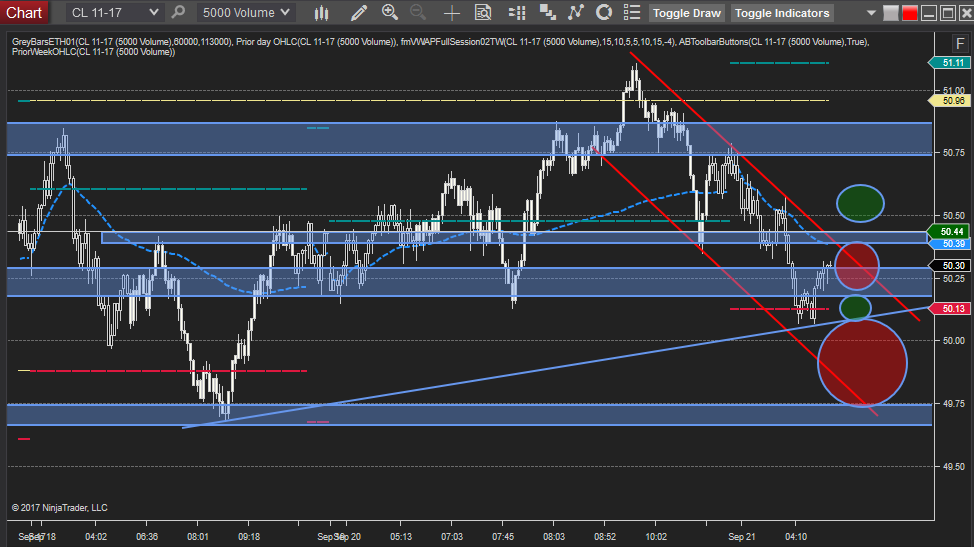Maximize the chart window

(x=948, y=13)
